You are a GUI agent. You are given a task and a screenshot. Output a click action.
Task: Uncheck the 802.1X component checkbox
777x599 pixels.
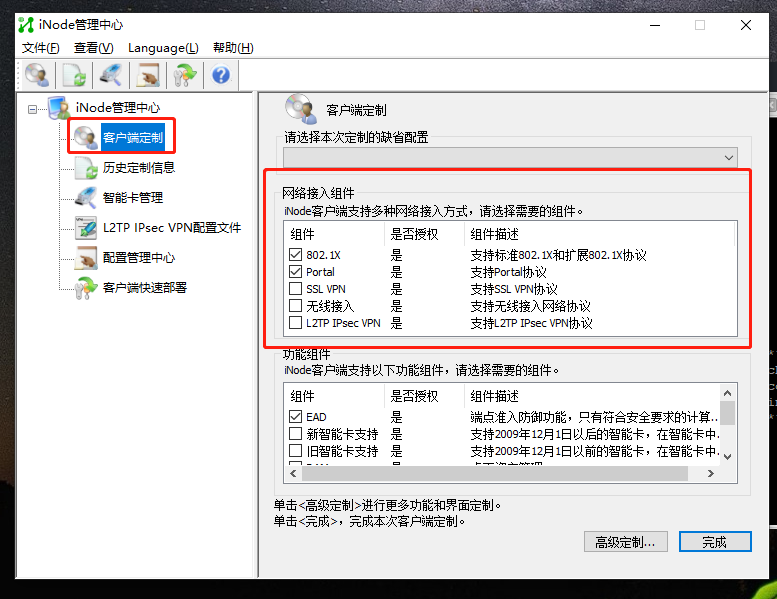295,255
